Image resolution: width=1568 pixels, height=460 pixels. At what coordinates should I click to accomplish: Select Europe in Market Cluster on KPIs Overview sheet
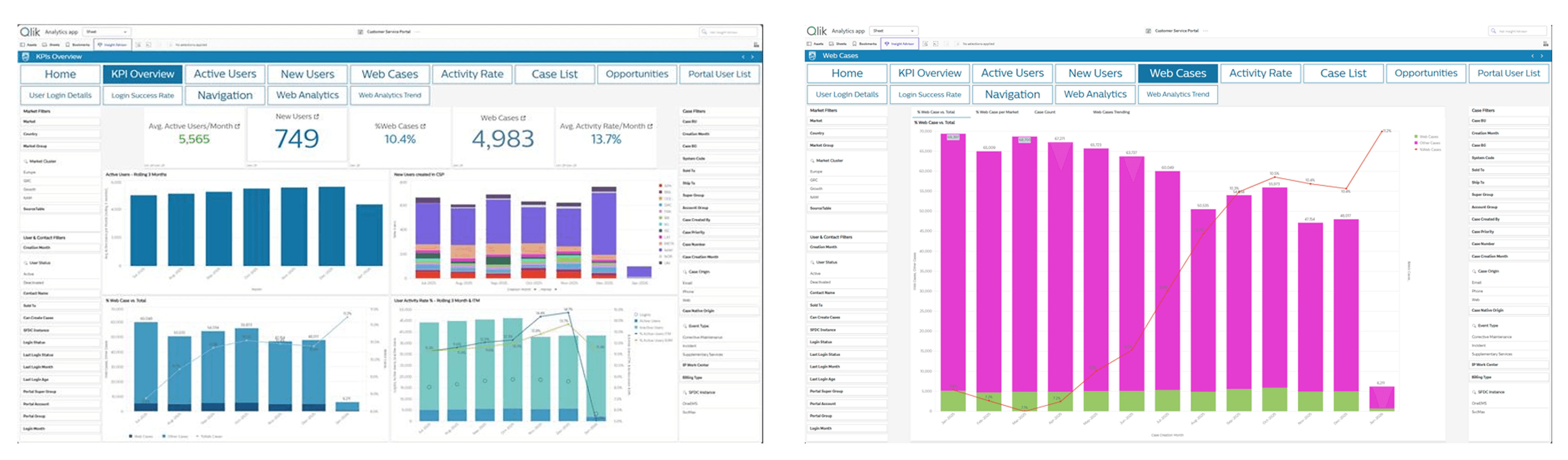29,172
